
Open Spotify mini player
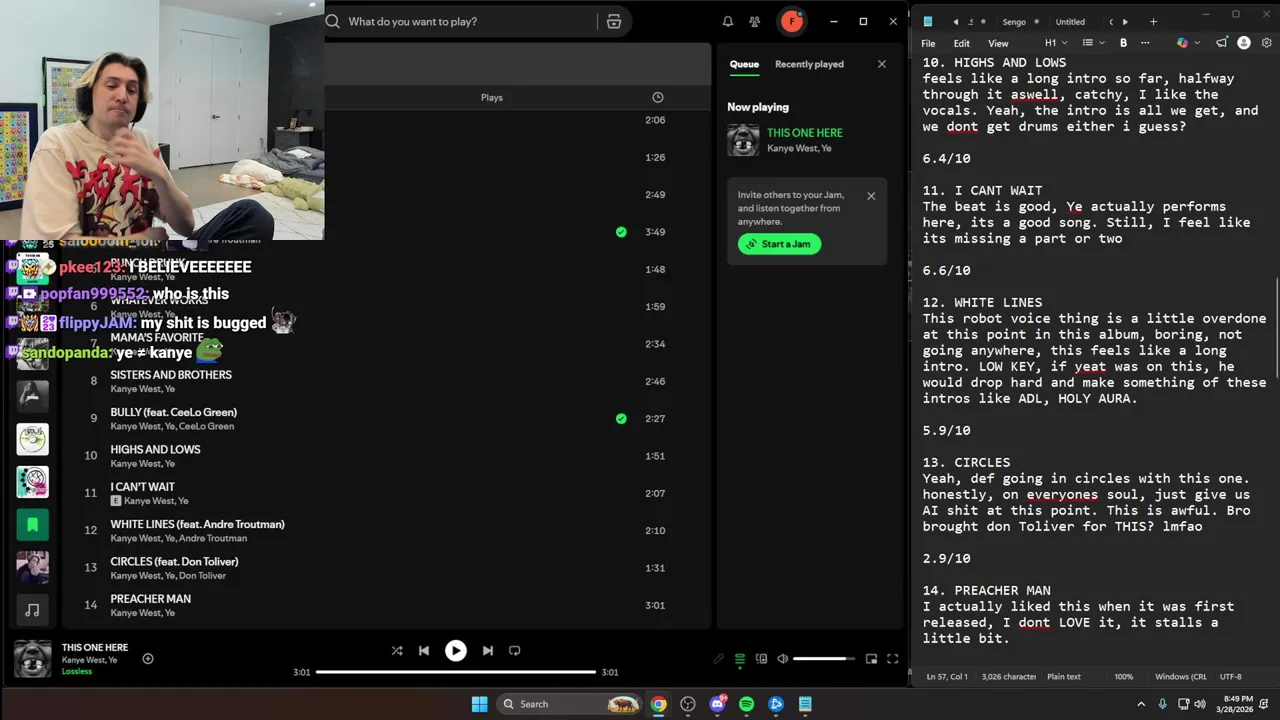871,659
